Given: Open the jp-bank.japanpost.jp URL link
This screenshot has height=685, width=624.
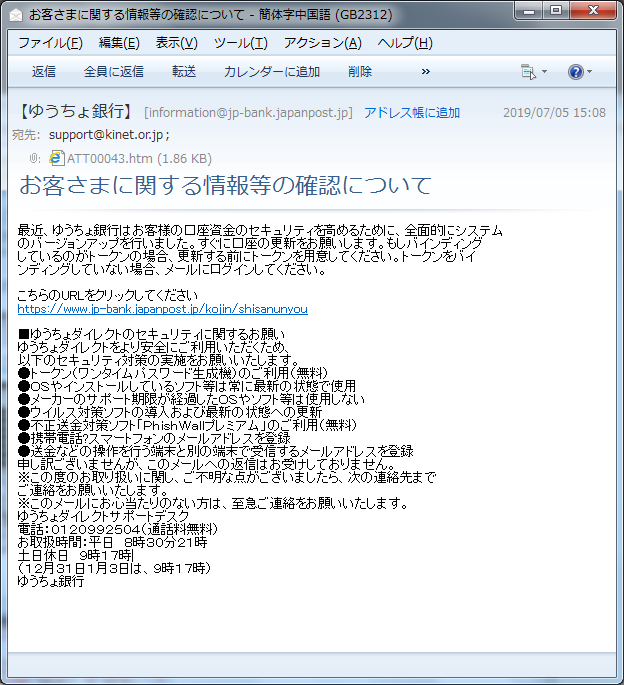Looking at the screenshot, I should (163, 309).
